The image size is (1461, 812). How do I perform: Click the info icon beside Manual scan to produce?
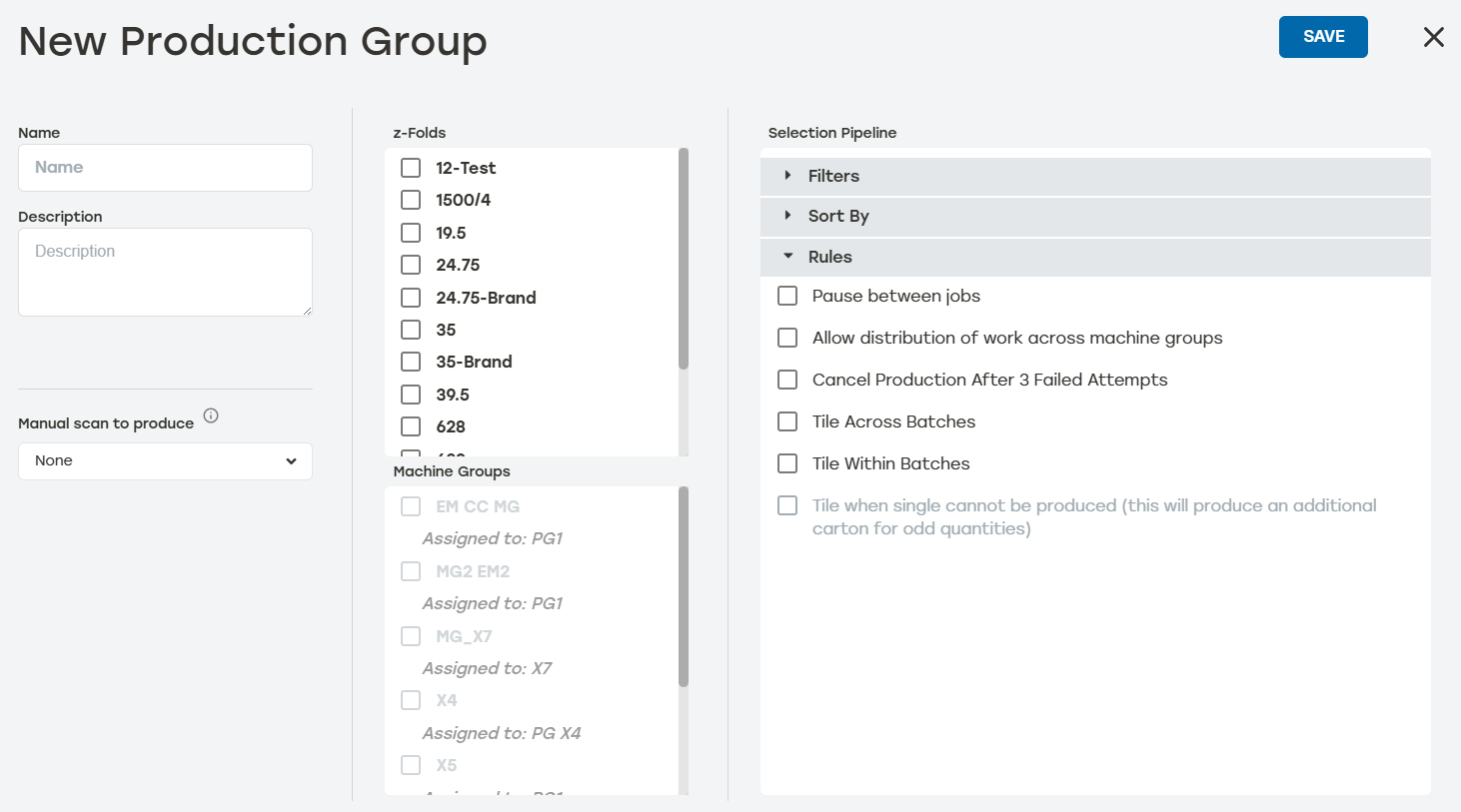(211, 416)
